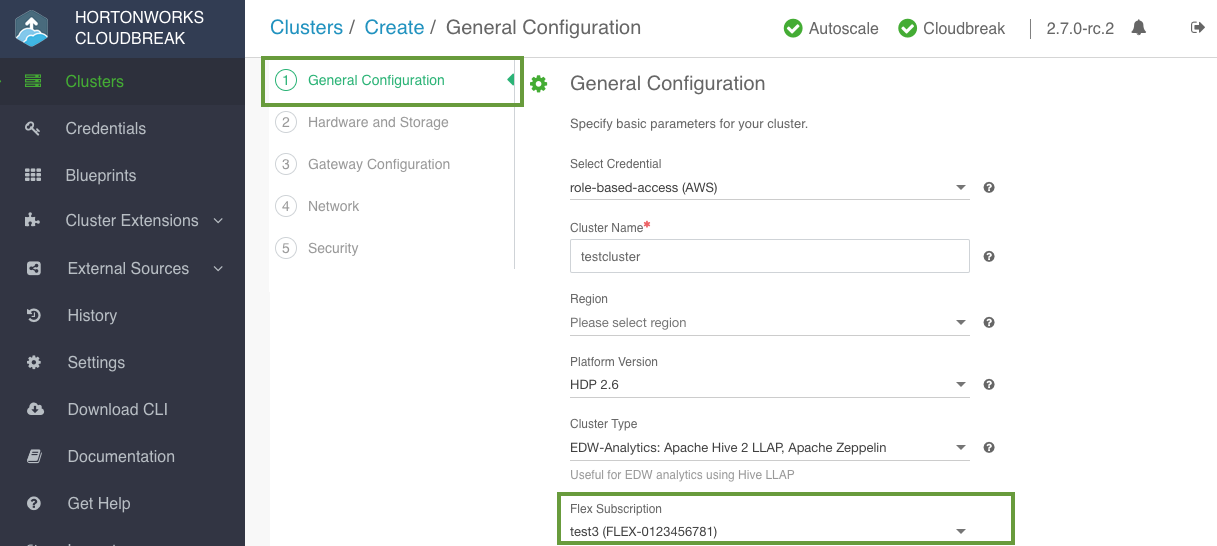The width and height of the screenshot is (1217, 546).
Task: Show help for Platform Version
Action: (x=989, y=384)
